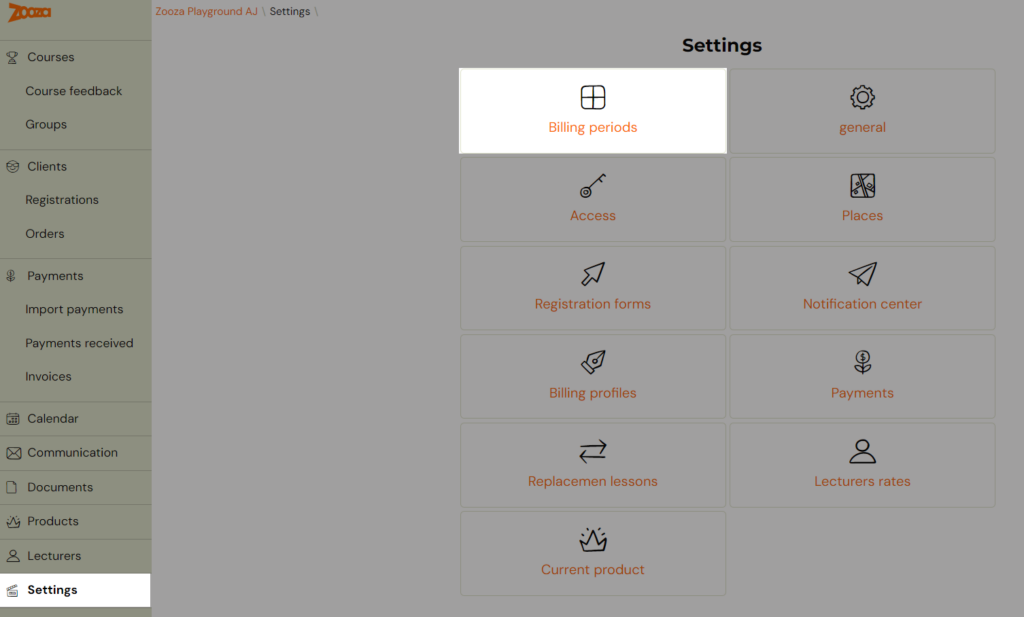Click the Zooza logo at top left
1024x617 pixels.
click(x=30, y=12)
